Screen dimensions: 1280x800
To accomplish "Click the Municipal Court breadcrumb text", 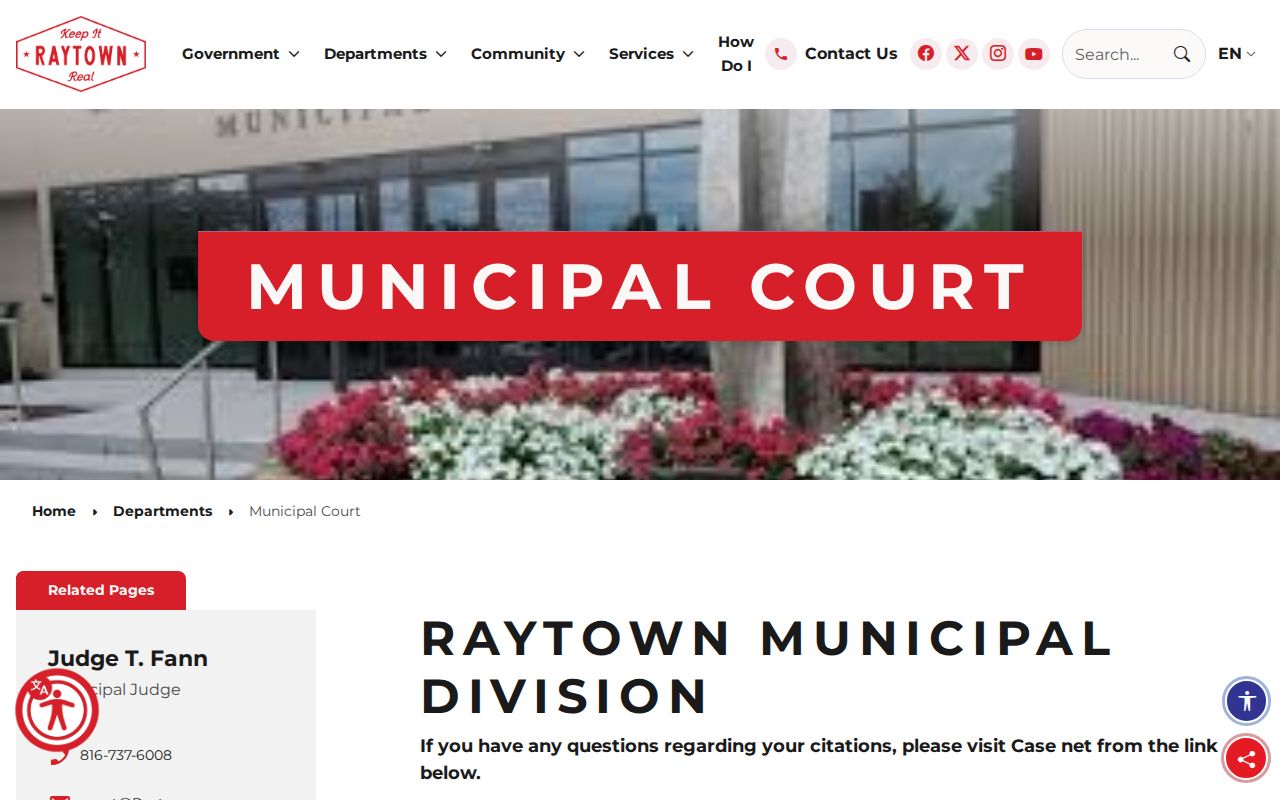I will pyautogui.click(x=305, y=511).
